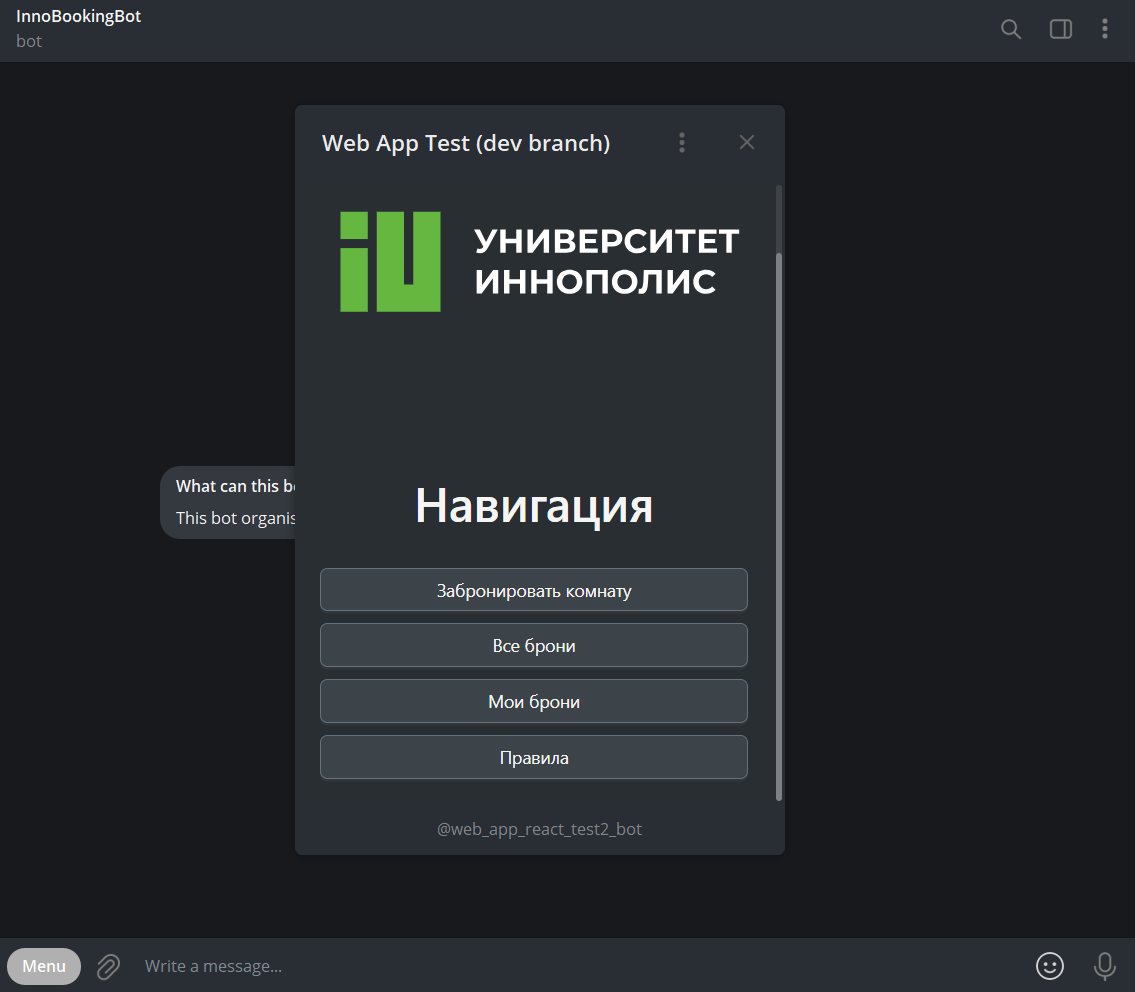Click the @web_app_react_test2_bot label
The width and height of the screenshot is (1135, 992).
[539, 829]
